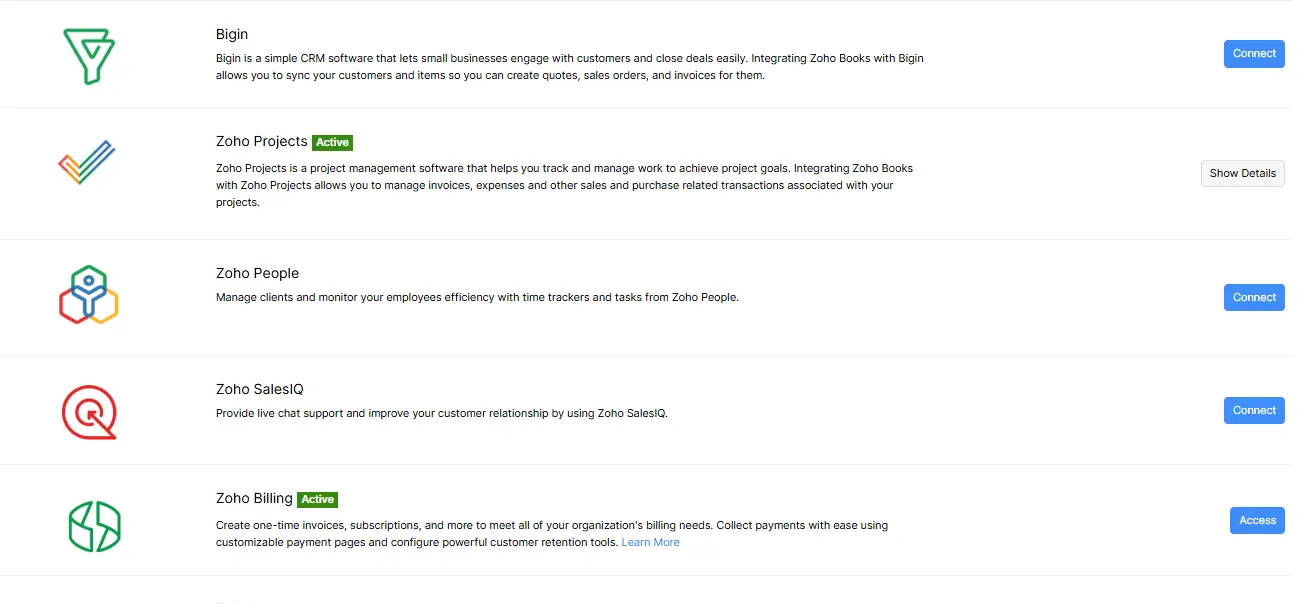Click the Zoho SalesIQ red logo
Viewport: 1308px width, 604px height.
click(89, 411)
